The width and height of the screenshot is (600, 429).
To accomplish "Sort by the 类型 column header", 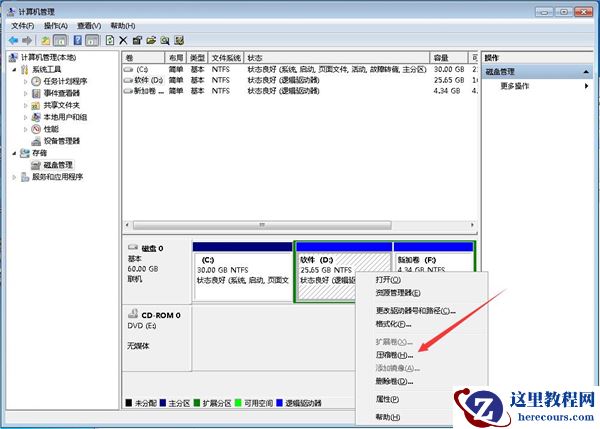I will click(x=197, y=58).
